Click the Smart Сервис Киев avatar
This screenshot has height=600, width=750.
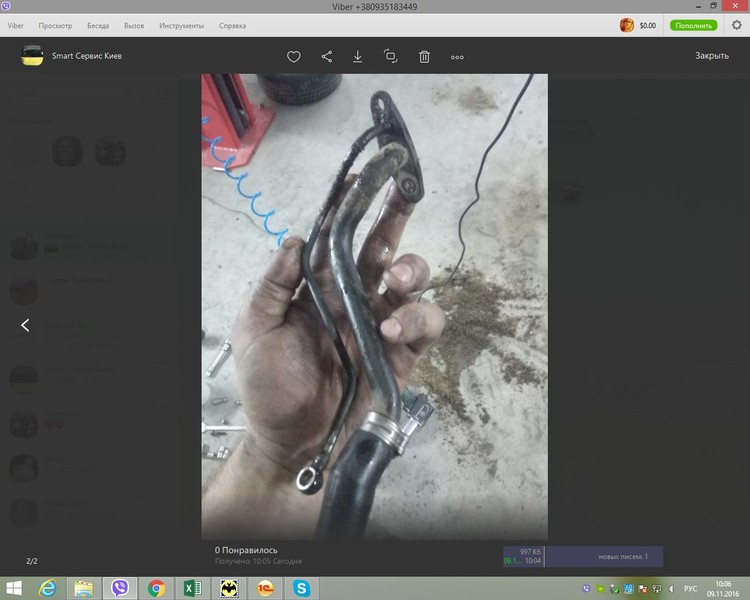[x=33, y=56]
